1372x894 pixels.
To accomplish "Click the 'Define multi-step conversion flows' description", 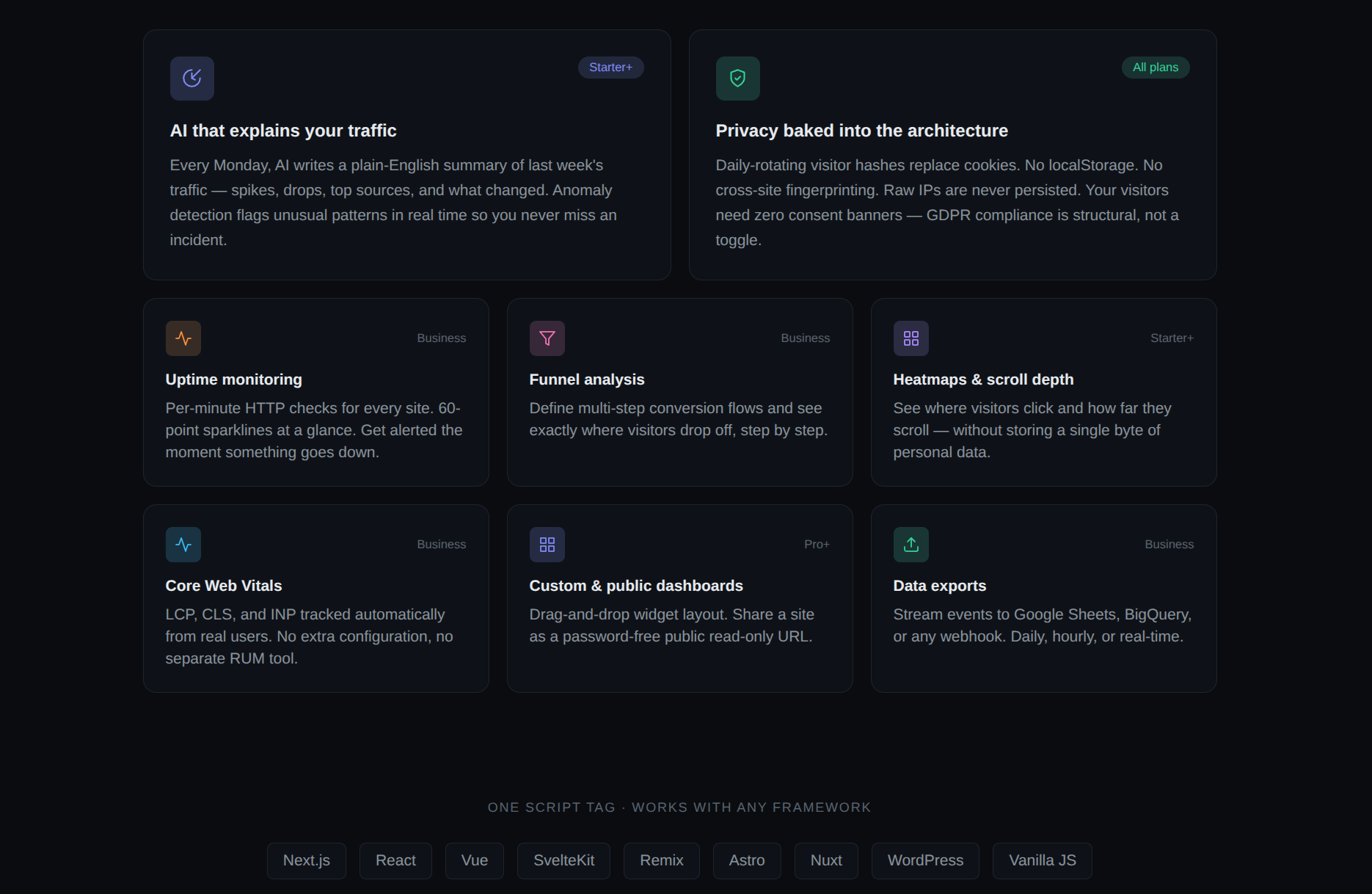I will tap(679, 419).
